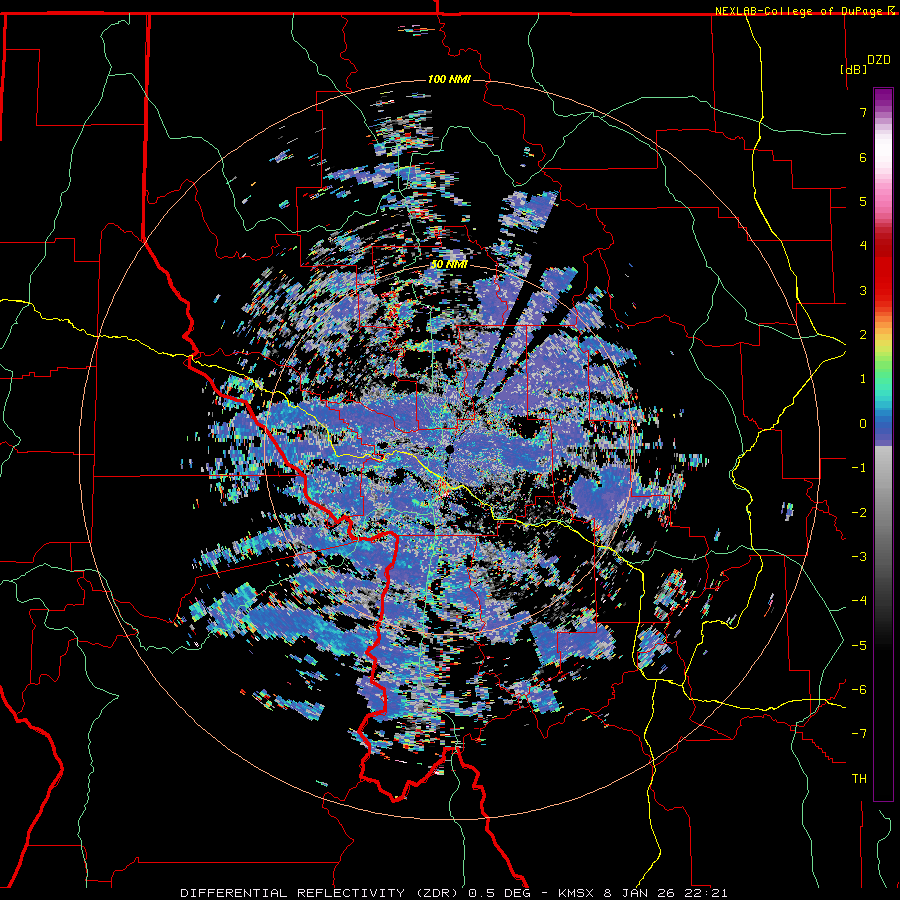Click the 5 value on the color scale
This screenshot has height=900, width=900.
click(863, 201)
